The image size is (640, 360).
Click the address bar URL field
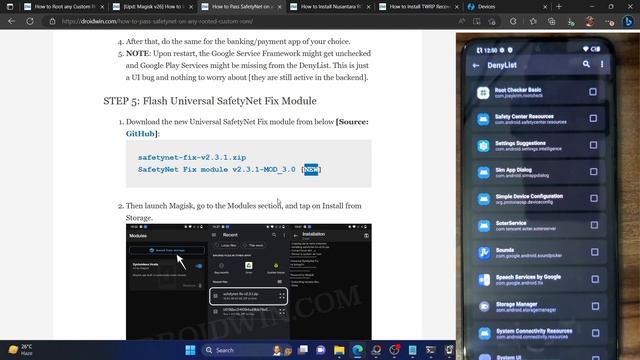click(x=253, y=21)
